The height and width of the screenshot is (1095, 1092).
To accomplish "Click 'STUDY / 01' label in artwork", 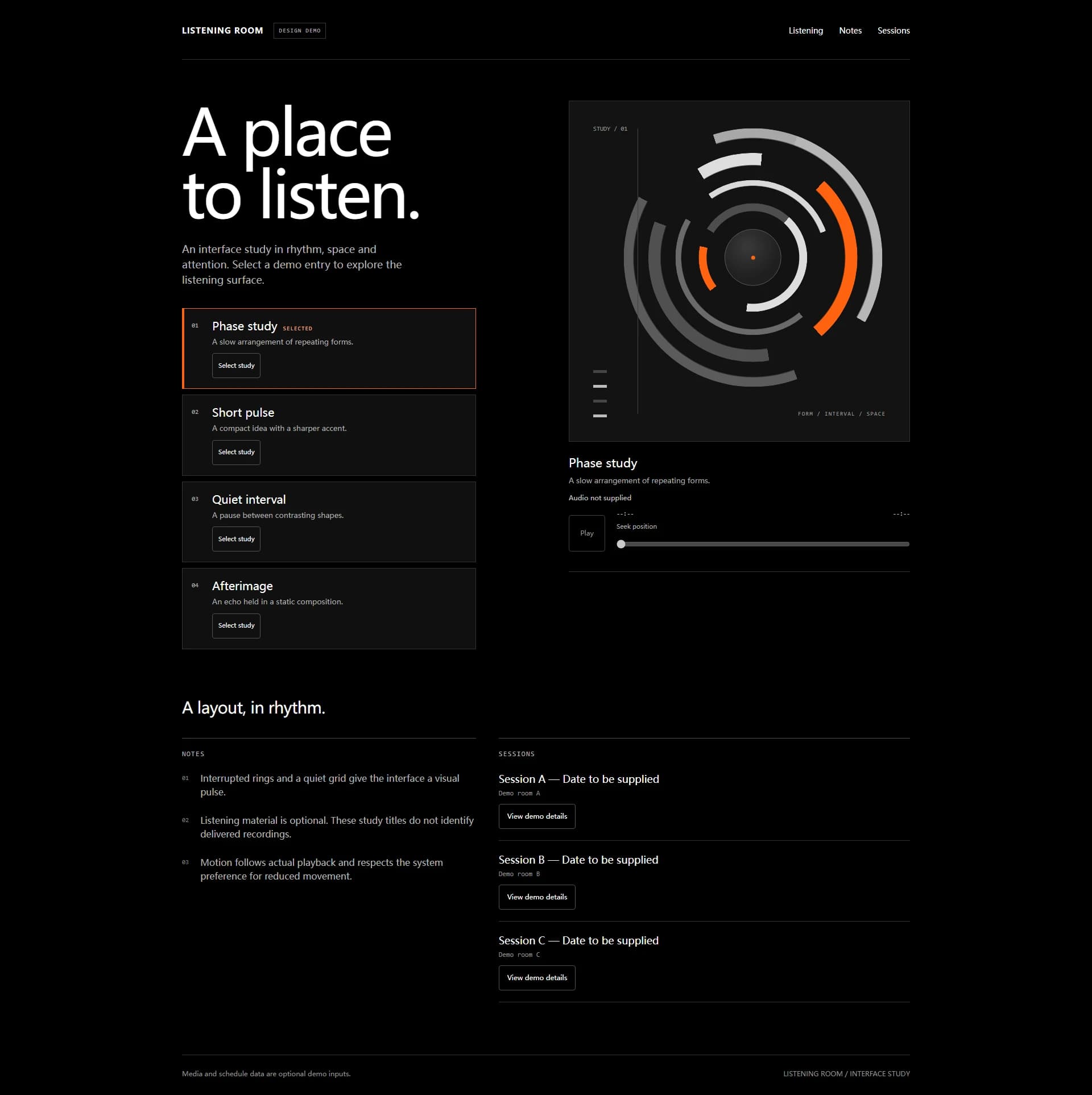I will point(610,129).
